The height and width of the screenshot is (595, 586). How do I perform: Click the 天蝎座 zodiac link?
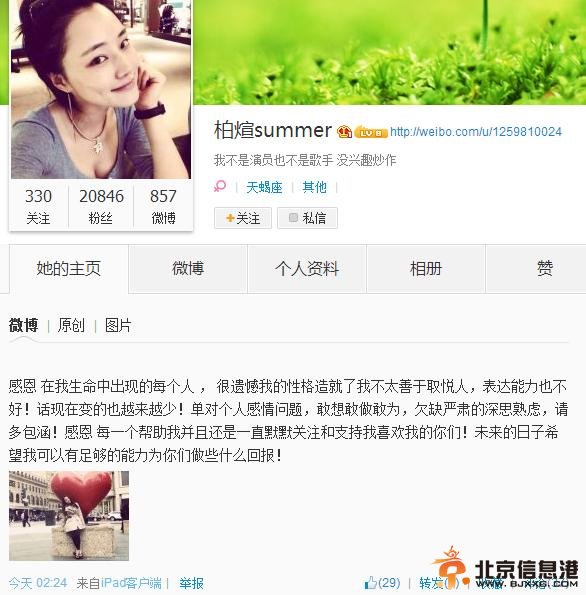[264, 187]
